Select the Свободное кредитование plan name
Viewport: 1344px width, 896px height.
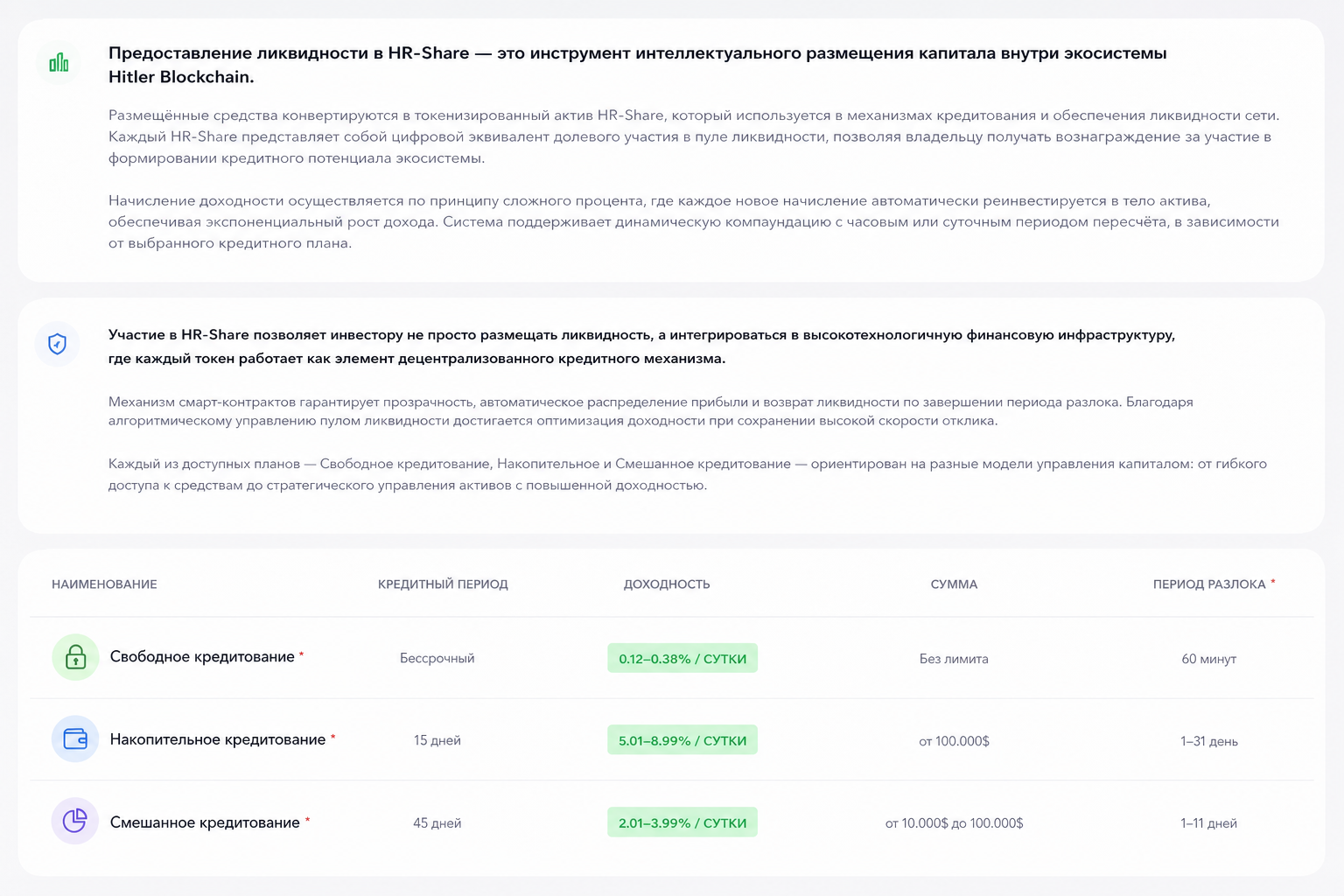(202, 657)
